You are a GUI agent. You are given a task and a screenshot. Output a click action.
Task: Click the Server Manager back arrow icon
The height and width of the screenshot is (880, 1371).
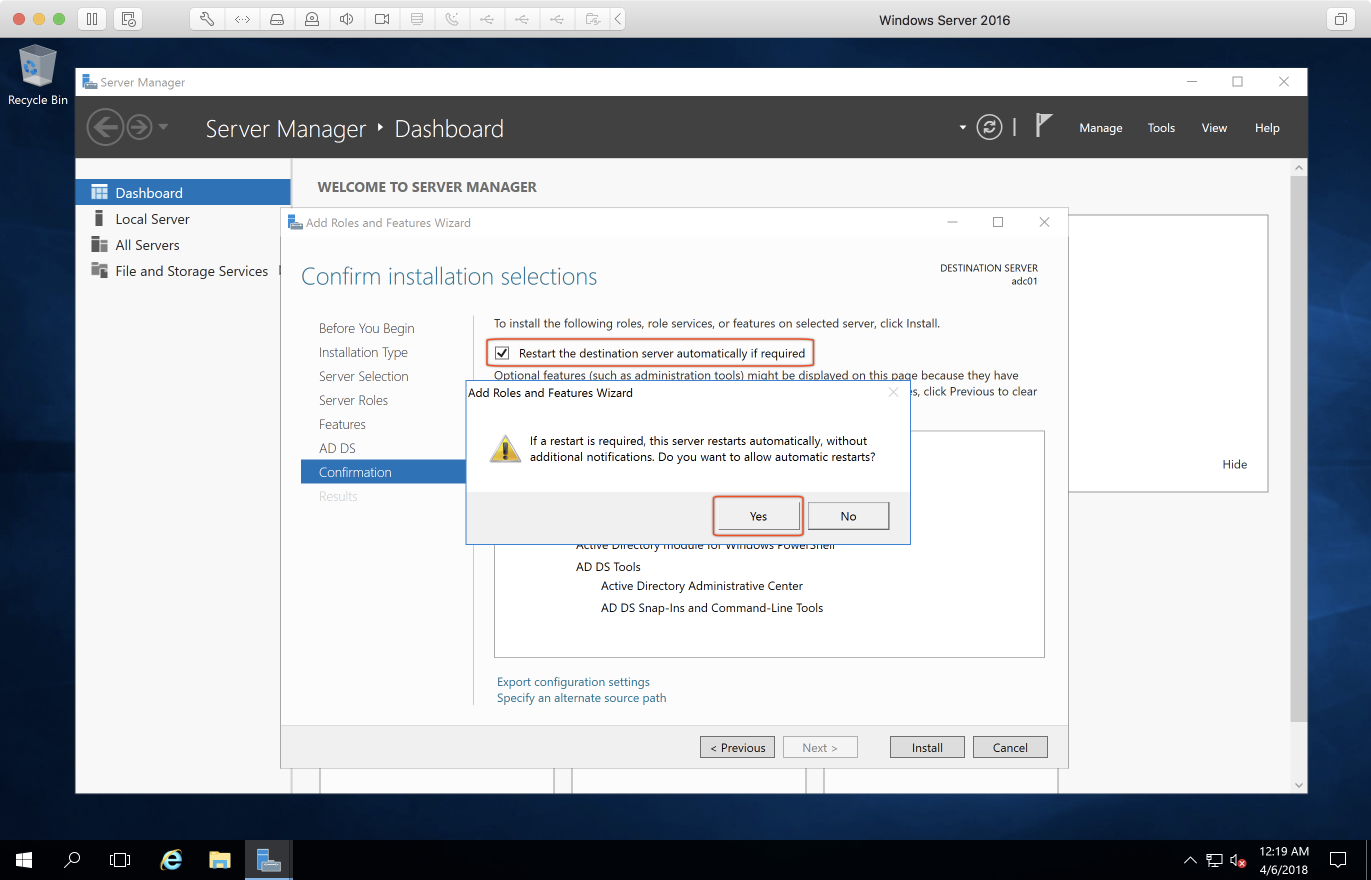pyautogui.click(x=104, y=127)
